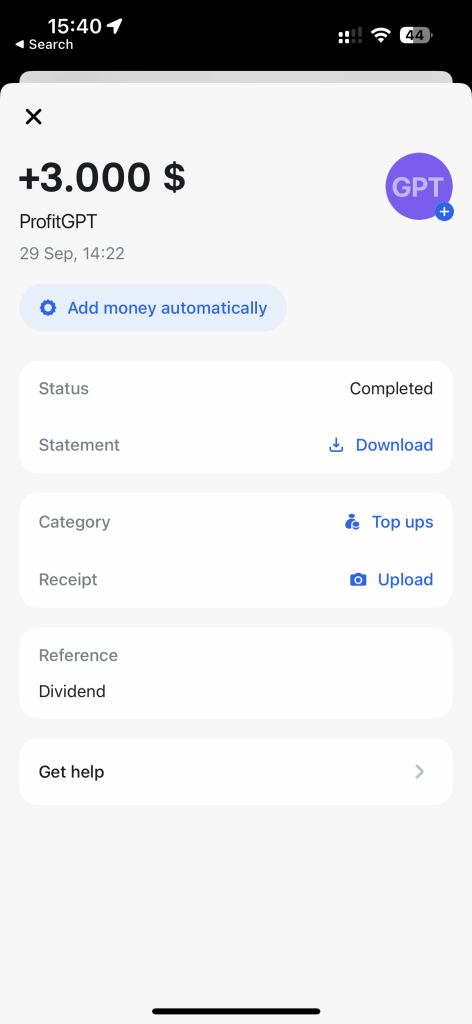
Task: Tap the Dividend reference text
Action: 72,691
